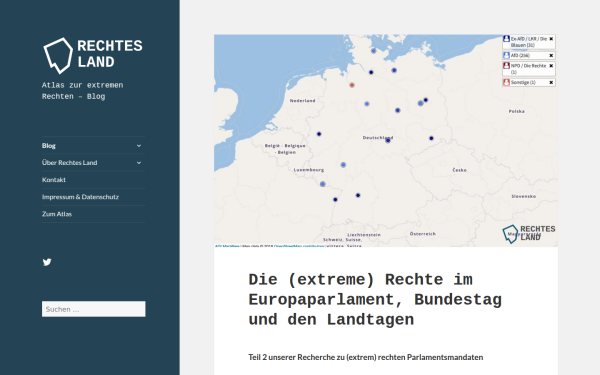Click the Ex-AfD / LKR / Die Blauen label
The image size is (600, 375).
pyautogui.click(x=528, y=42)
